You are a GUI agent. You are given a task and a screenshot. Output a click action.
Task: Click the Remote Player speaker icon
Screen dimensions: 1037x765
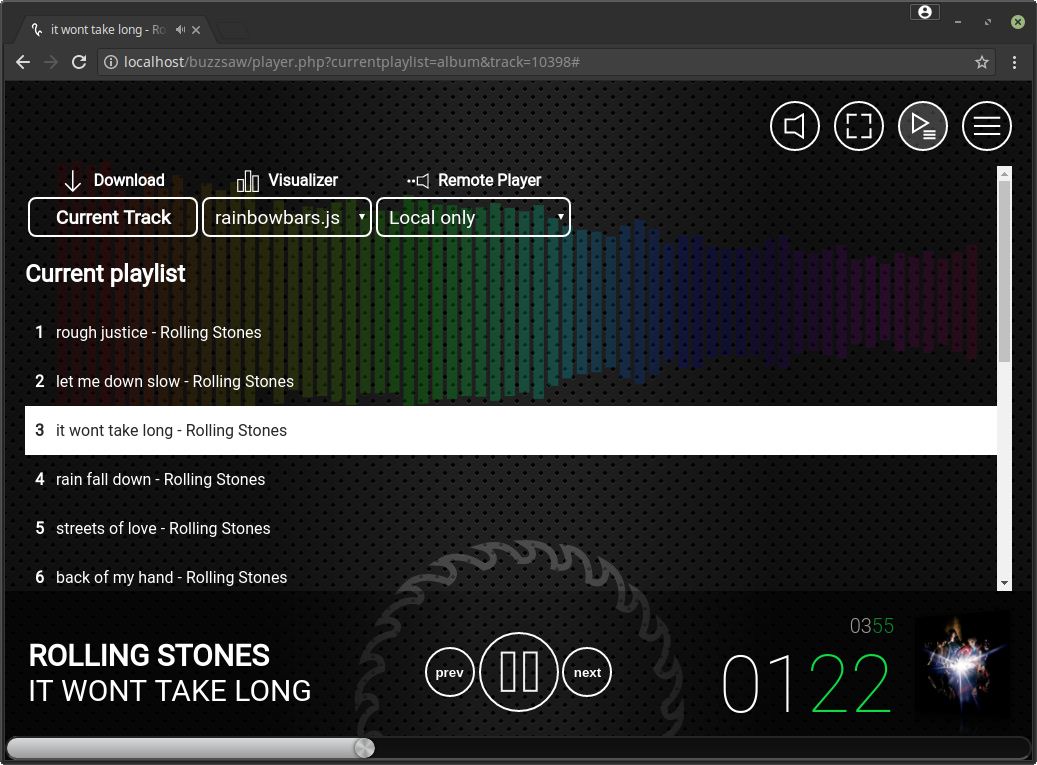[x=418, y=181]
